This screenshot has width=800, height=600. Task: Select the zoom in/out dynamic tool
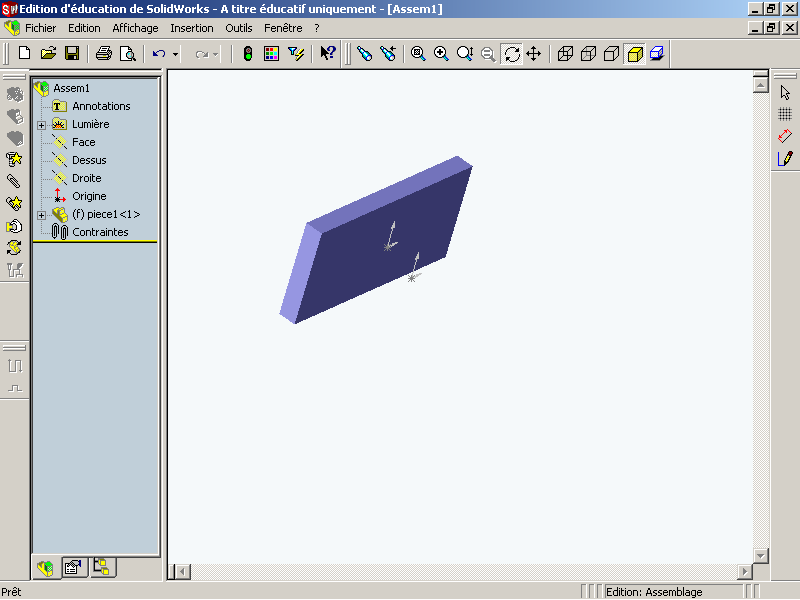[x=465, y=53]
